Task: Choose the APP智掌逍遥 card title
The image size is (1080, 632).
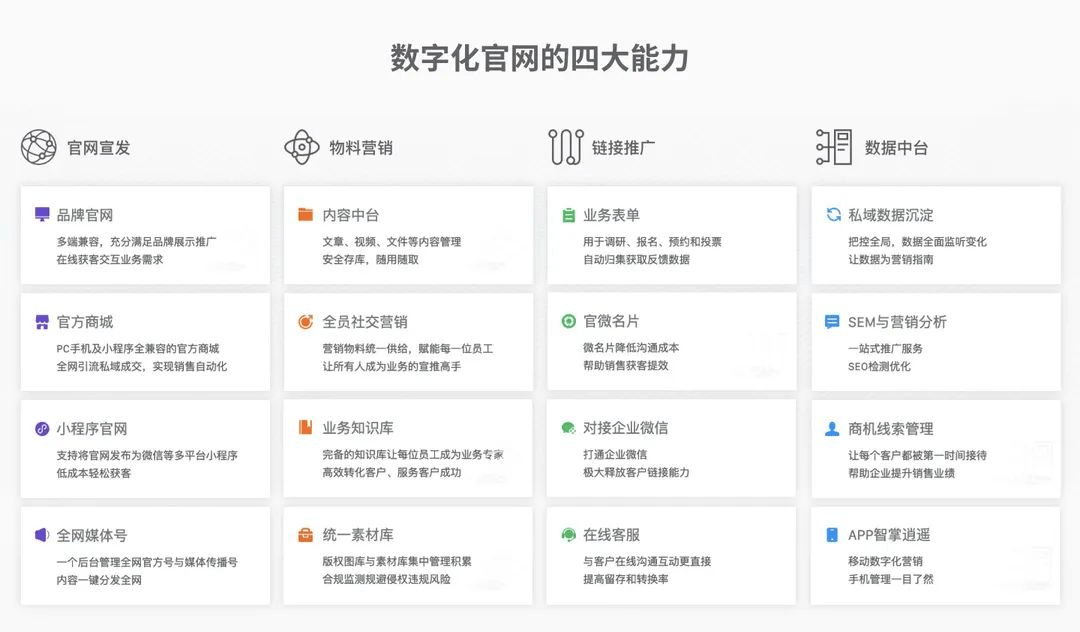Action: [x=889, y=535]
